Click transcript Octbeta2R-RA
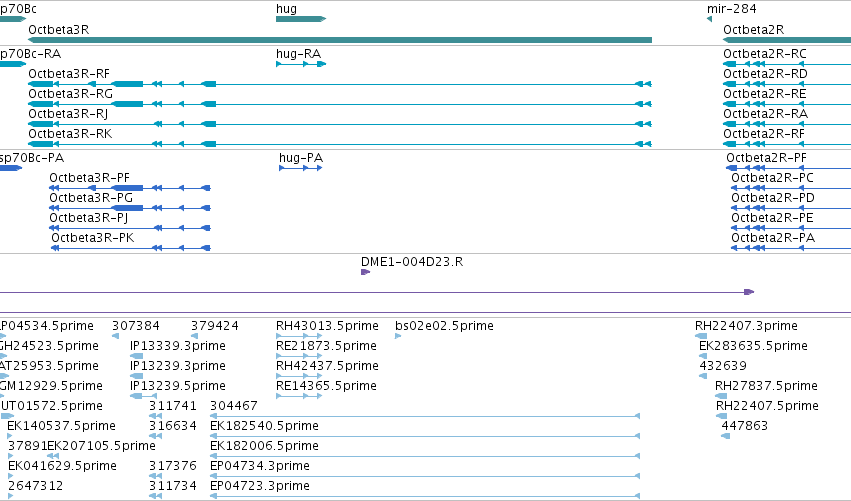This screenshot has width=851, height=501. coord(765,114)
